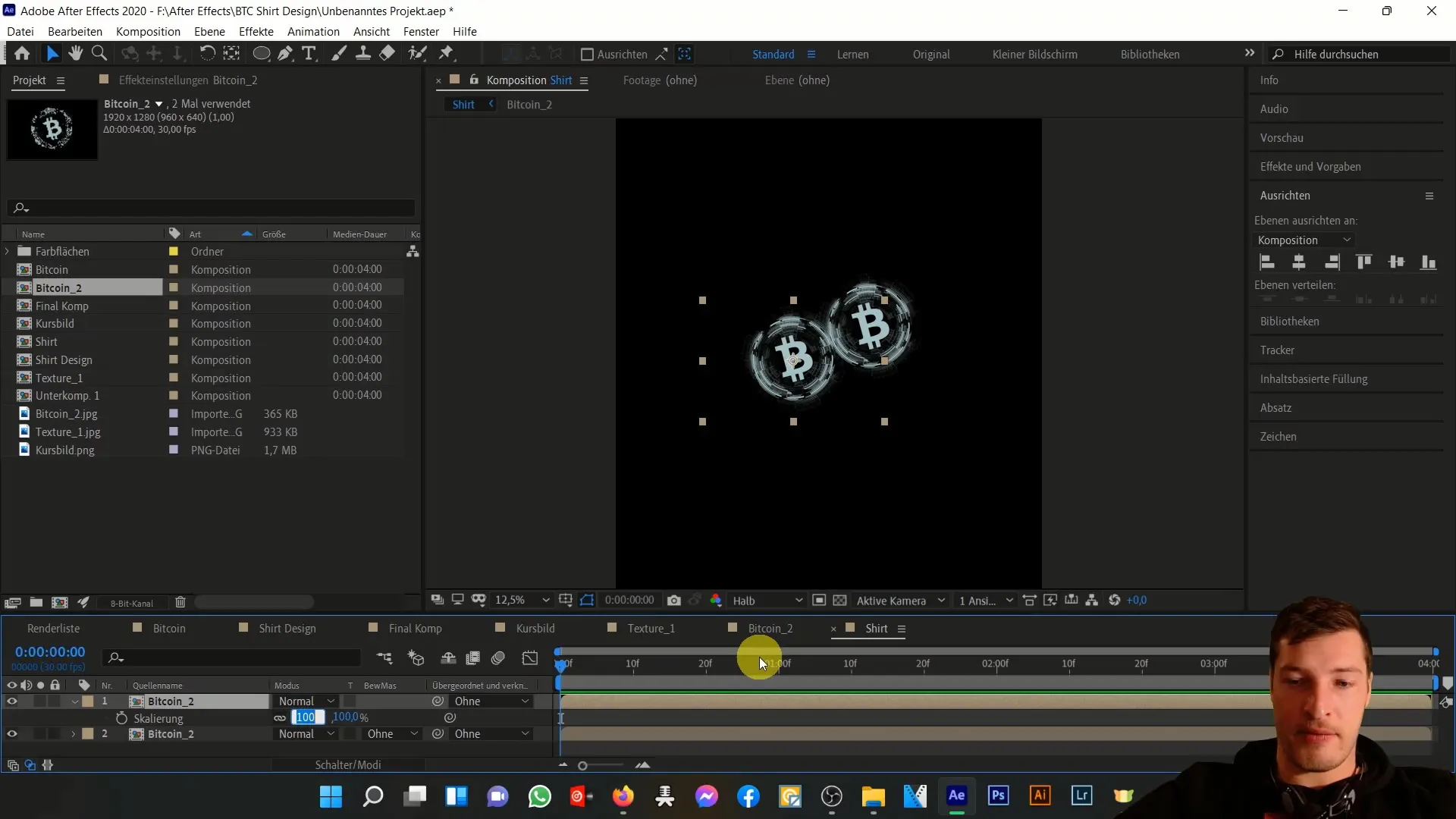Image resolution: width=1456 pixels, height=819 pixels.
Task: Toggle eye visibility for layer 1 Bitcoin_2
Action: click(x=13, y=700)
